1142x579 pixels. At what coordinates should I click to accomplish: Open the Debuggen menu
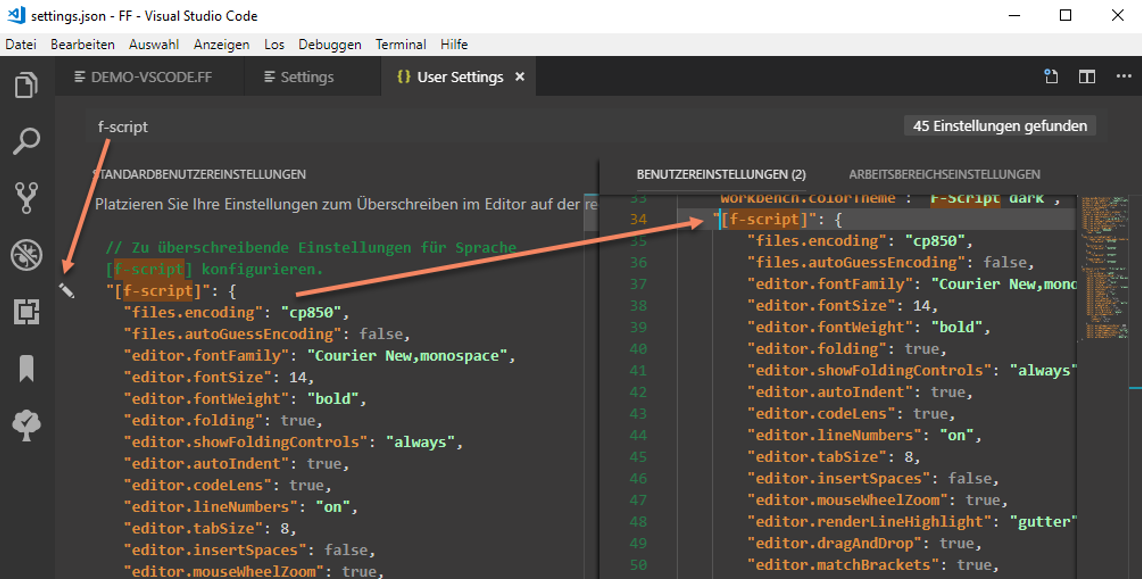tap(329, 44)
